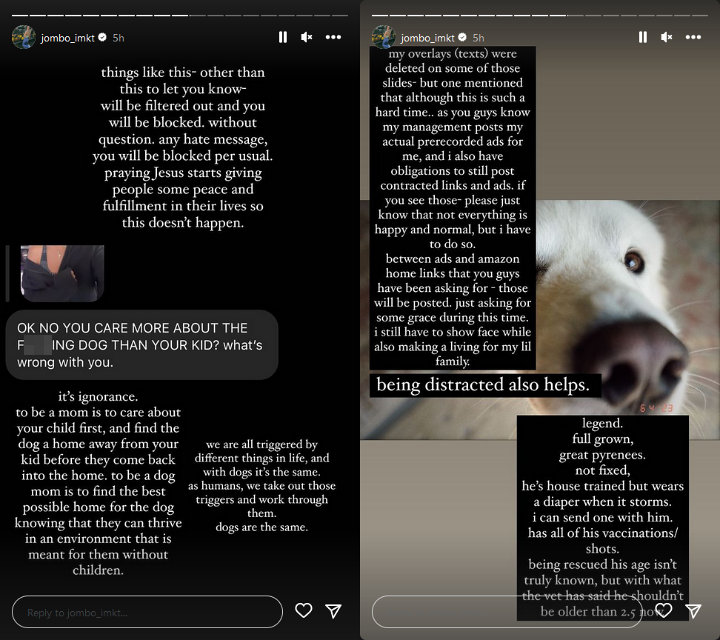
Task: Open jombo_imkt avatar on right story
Action: pyautogui.click(x=384, y=37)
